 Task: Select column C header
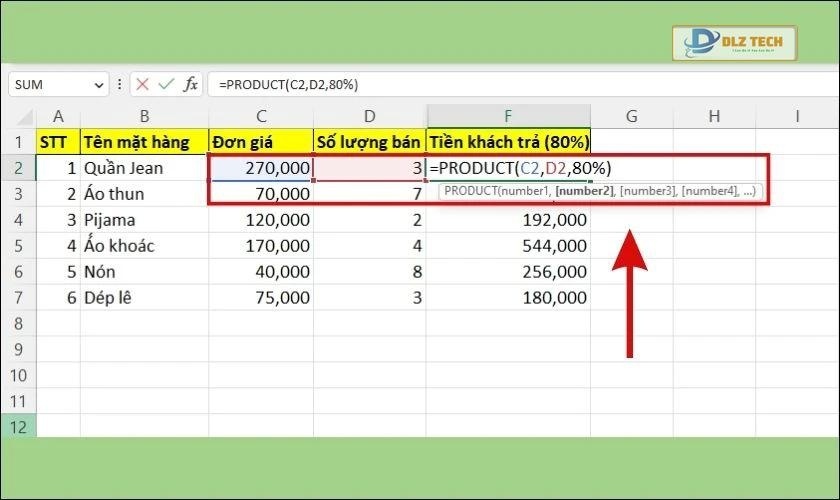261,116
